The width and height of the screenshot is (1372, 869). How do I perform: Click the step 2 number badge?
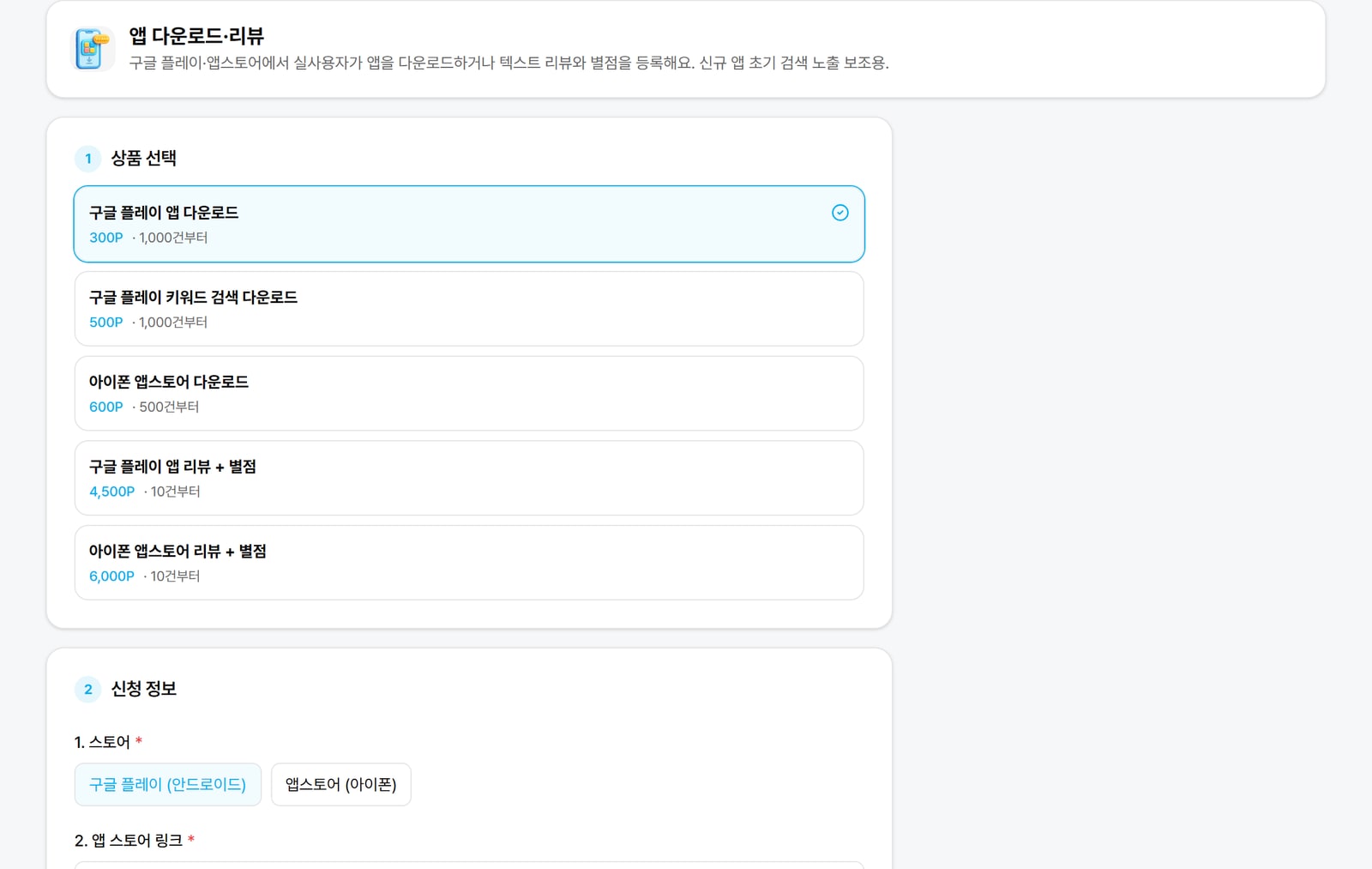[x=88, y=690]
